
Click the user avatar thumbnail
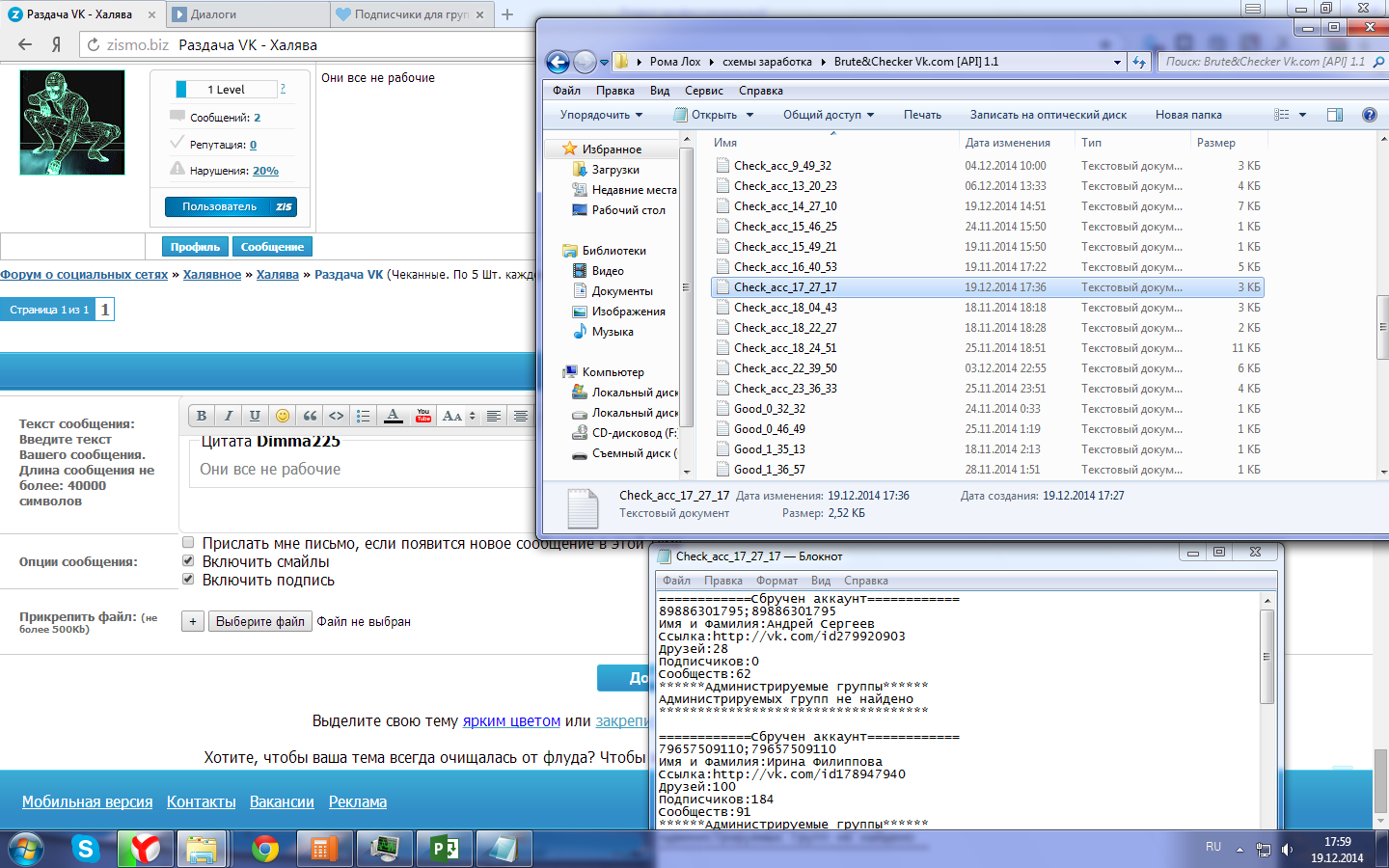[72, 122]
